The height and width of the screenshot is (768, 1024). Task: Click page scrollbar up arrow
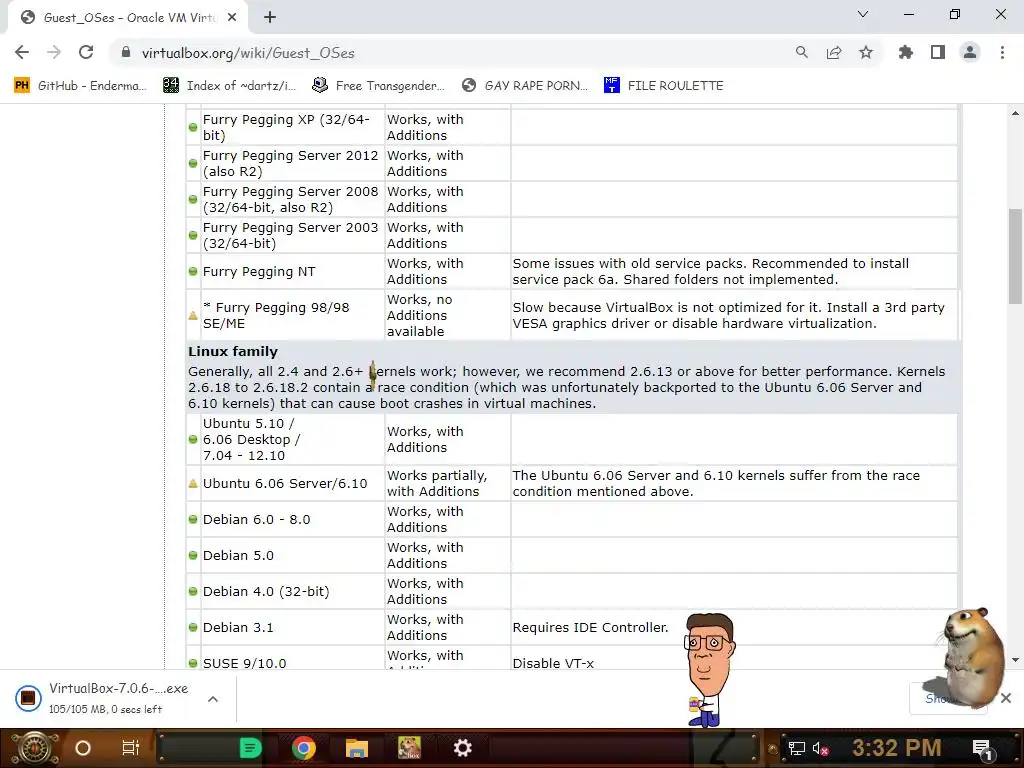pyautogui.click(x=1015, y=113)
